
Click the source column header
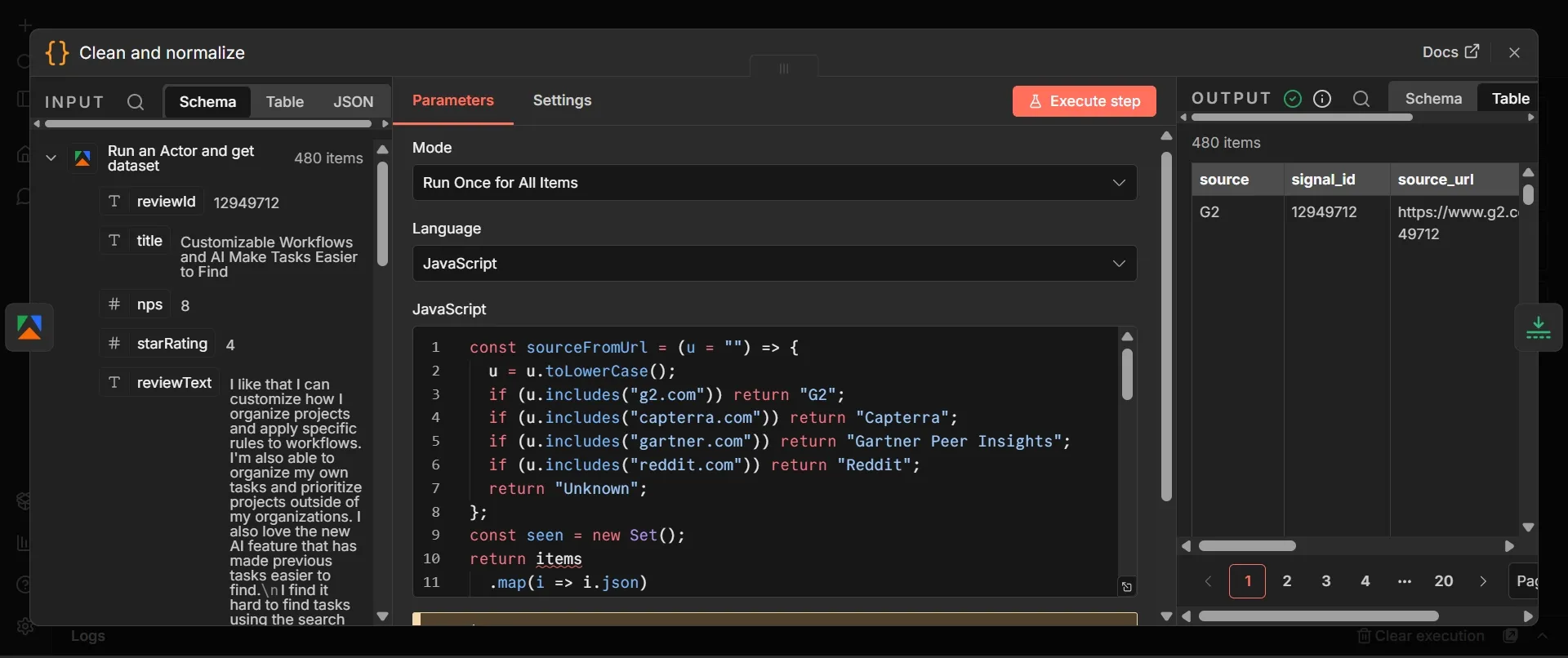[x=1237, y=180]
